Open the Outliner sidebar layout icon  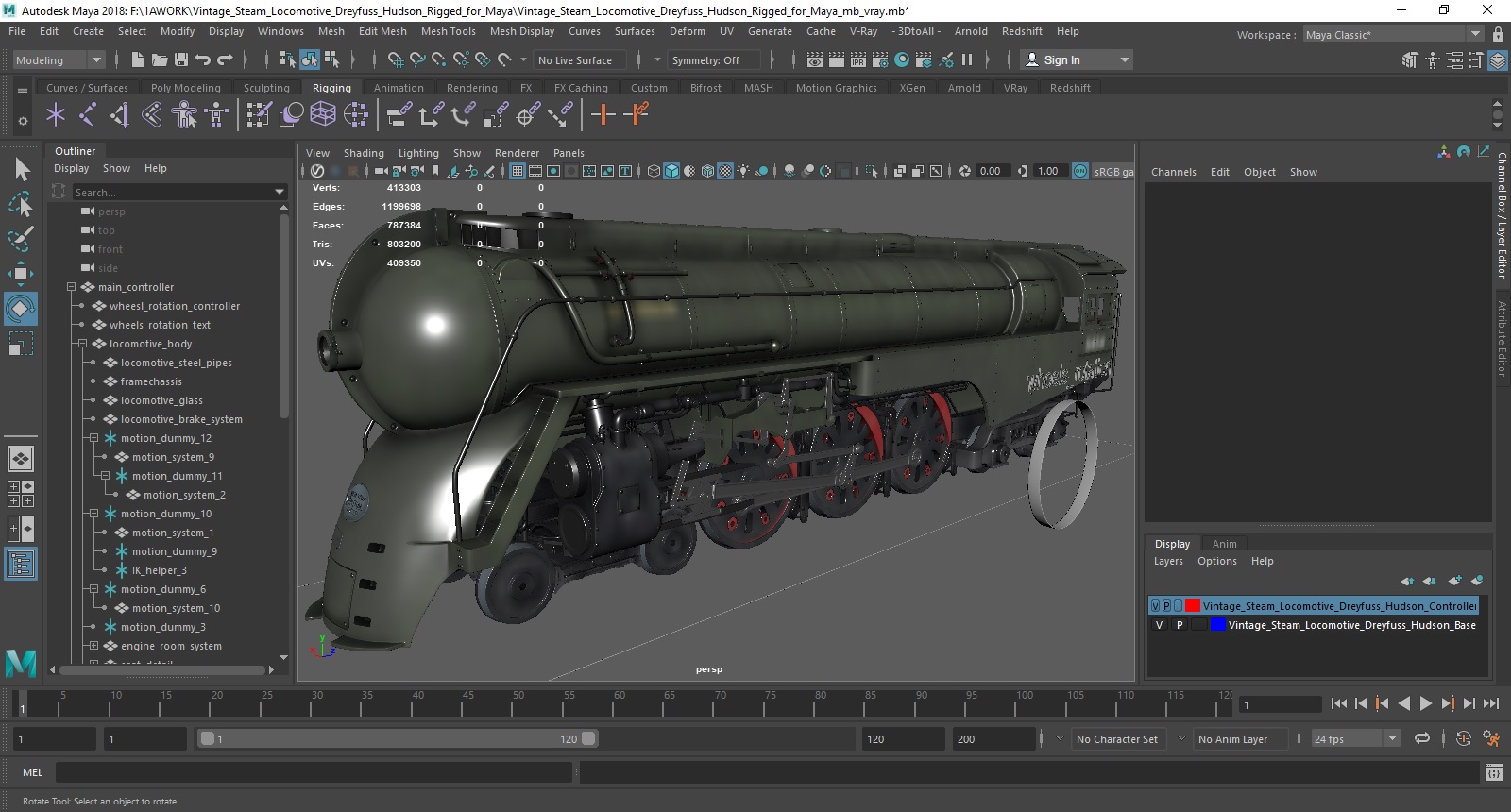[21, 565]
